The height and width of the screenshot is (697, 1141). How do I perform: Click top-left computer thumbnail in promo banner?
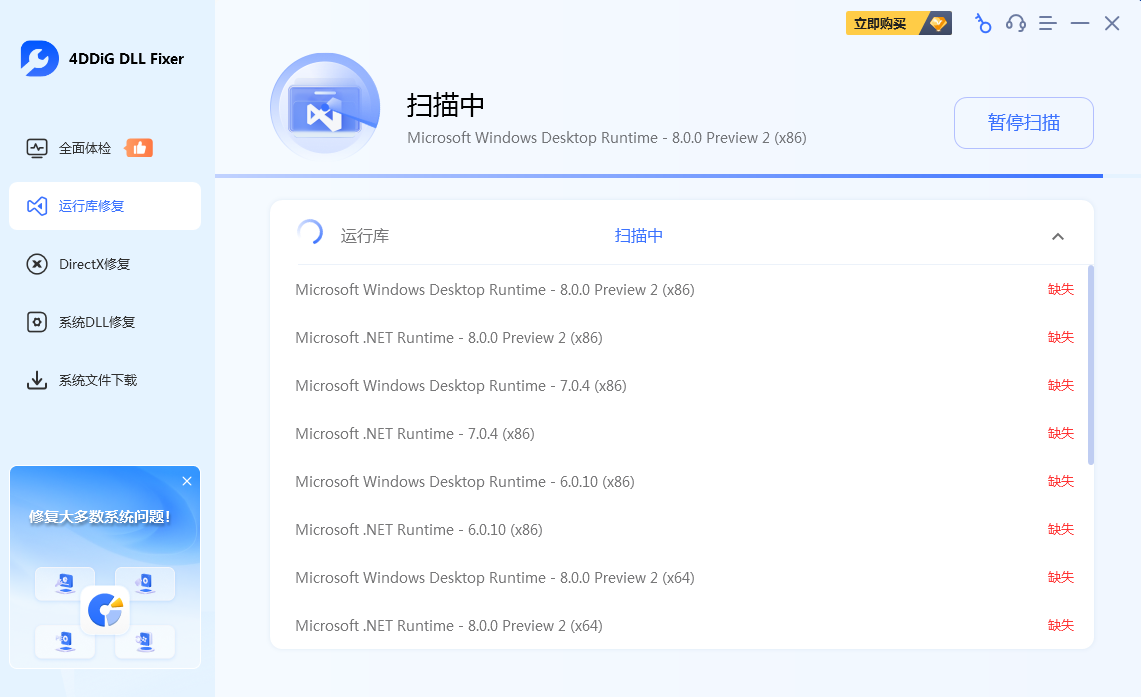coord(65,583)
